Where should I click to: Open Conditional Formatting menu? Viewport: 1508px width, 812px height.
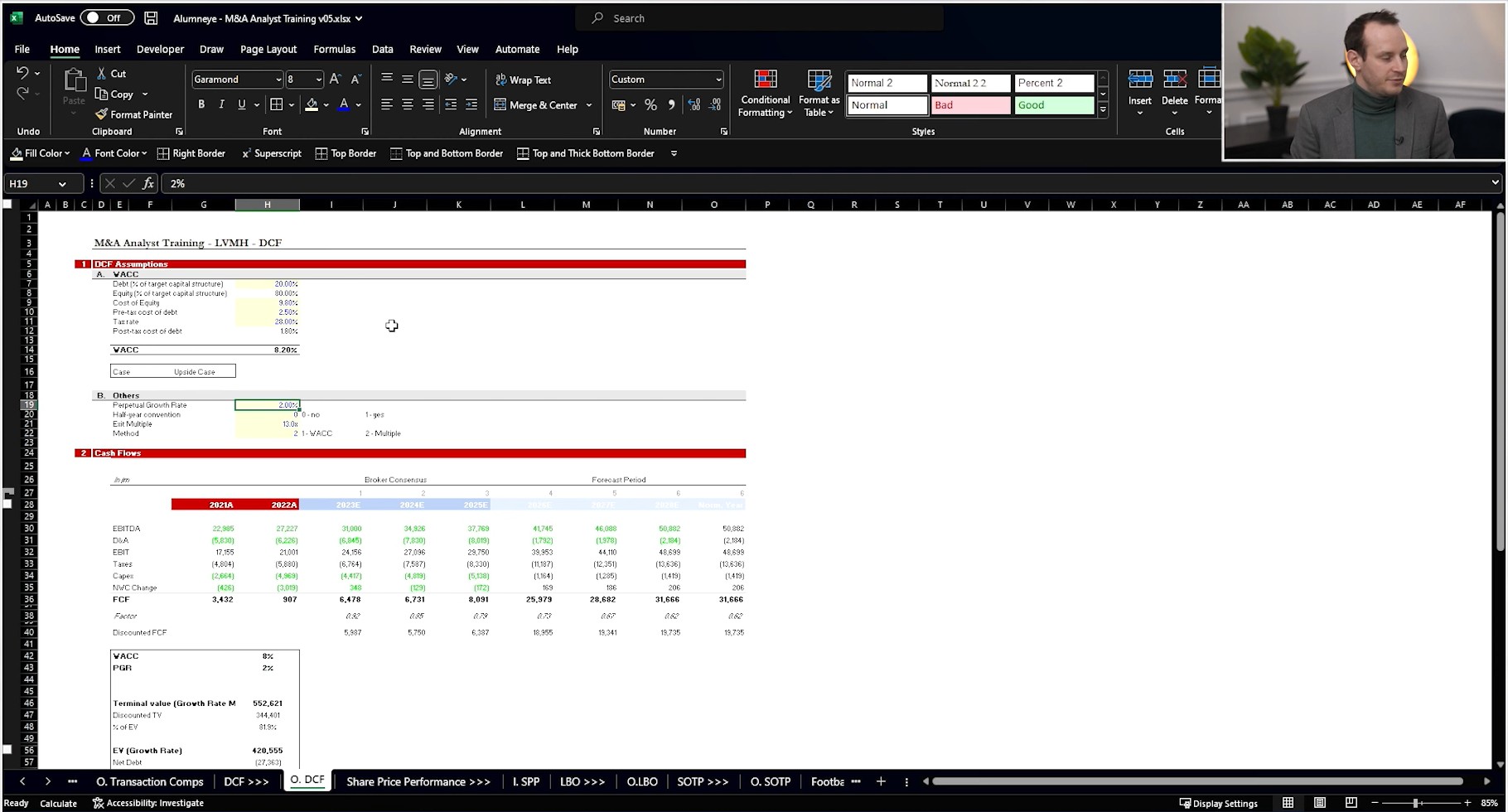(x=765, y=94)
